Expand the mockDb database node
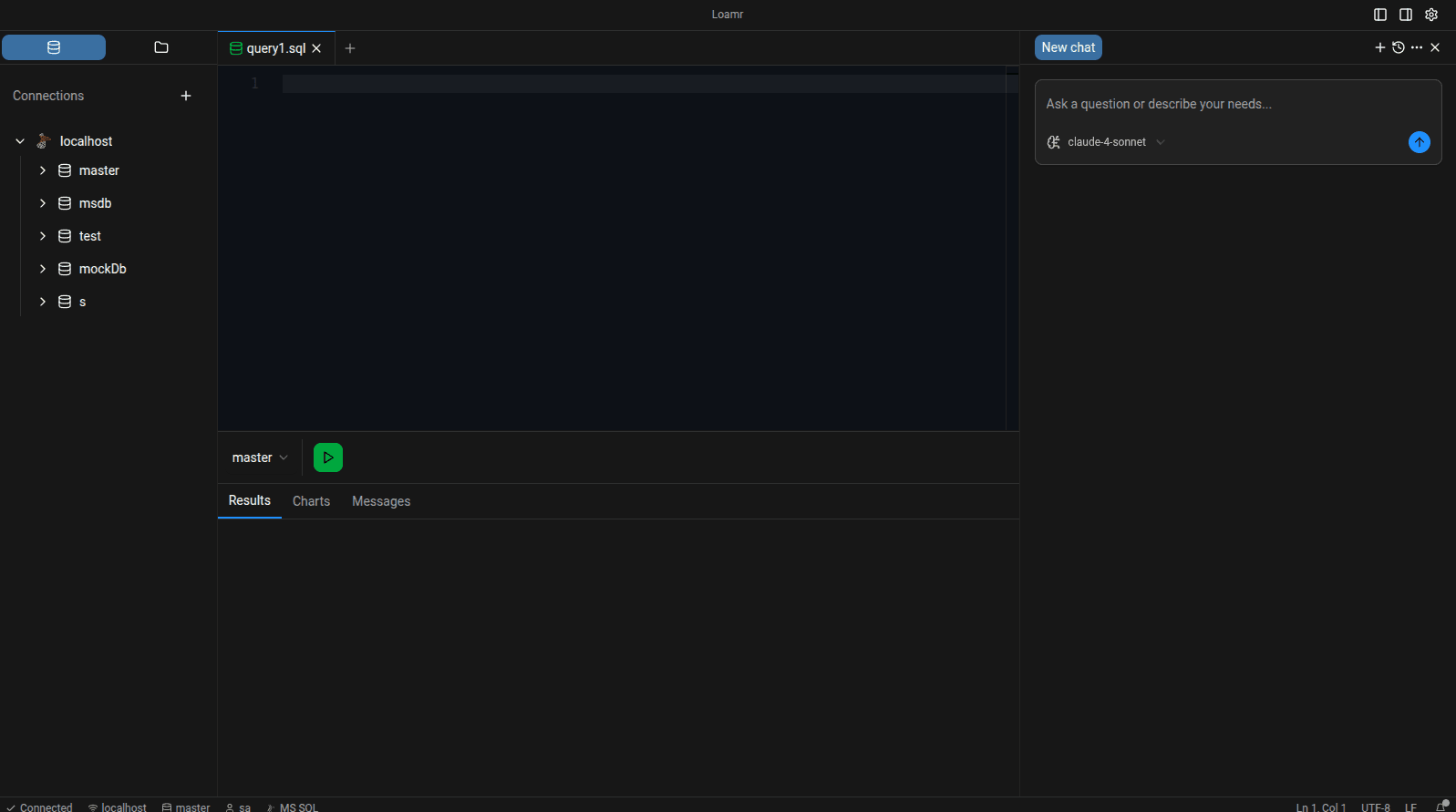Viewport: 1456px width, 812px height. pos(43,269)
